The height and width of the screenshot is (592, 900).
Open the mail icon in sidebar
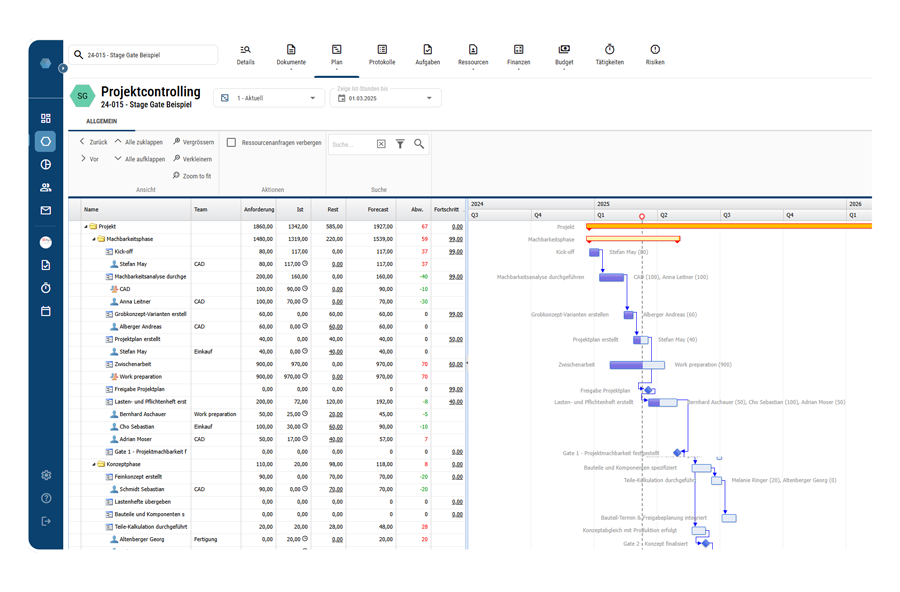tap(46, 211)
